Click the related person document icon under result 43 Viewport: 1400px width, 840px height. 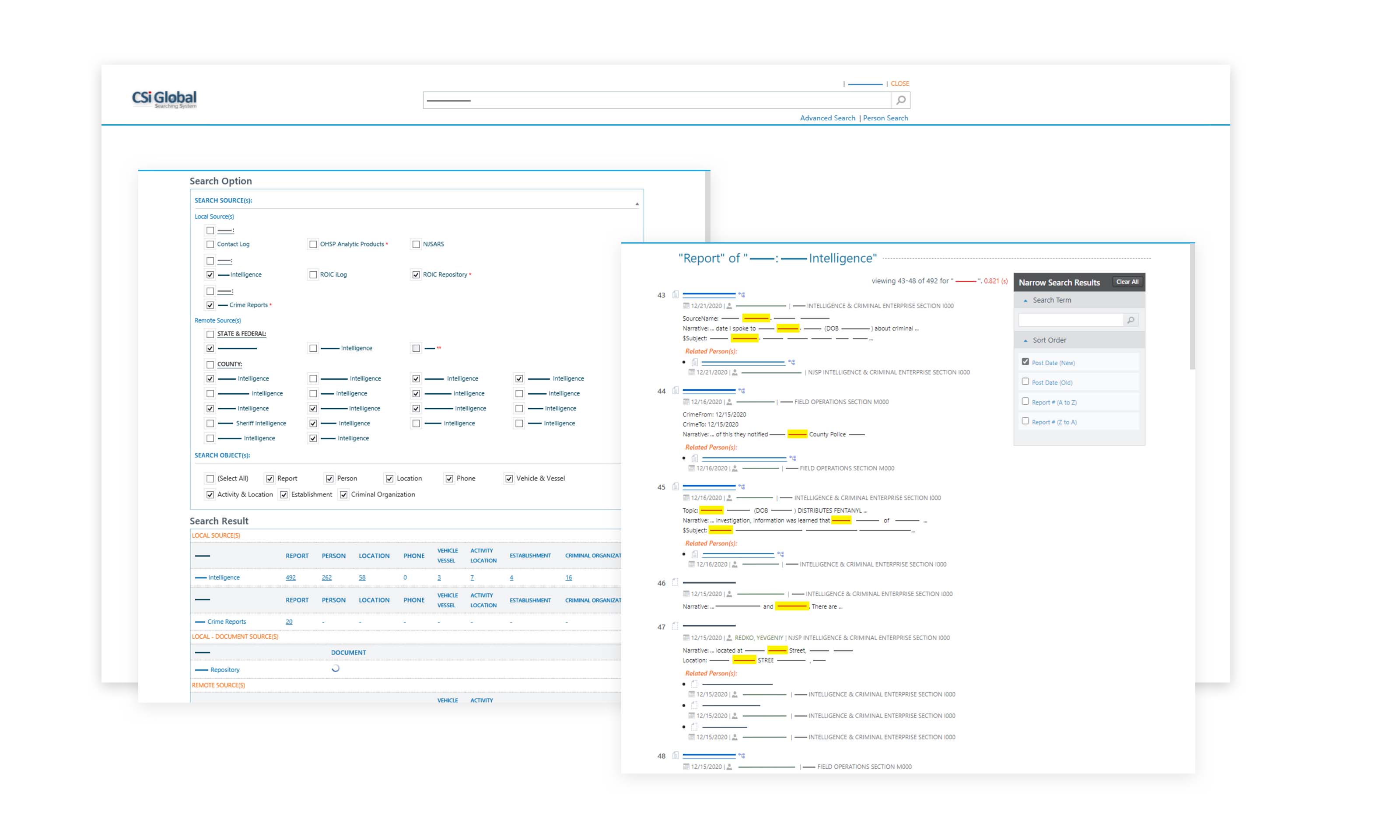point(695,362)
